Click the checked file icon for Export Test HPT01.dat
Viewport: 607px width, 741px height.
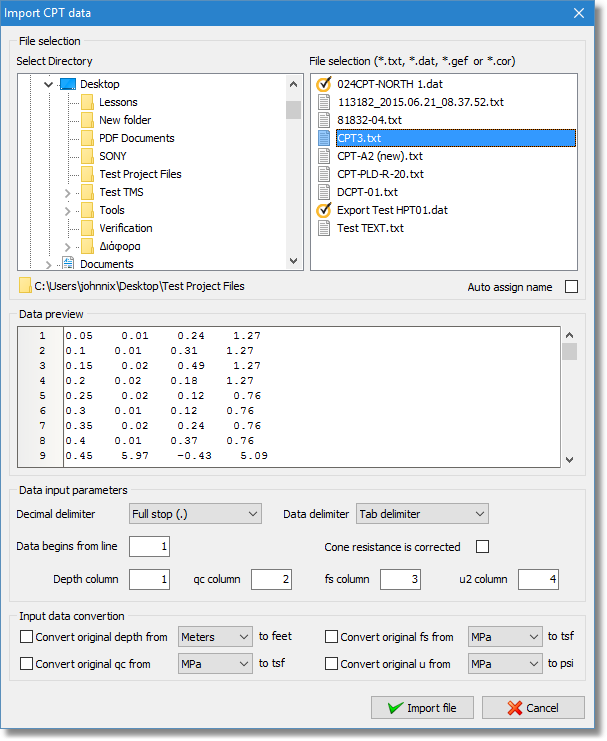point(323,210)
